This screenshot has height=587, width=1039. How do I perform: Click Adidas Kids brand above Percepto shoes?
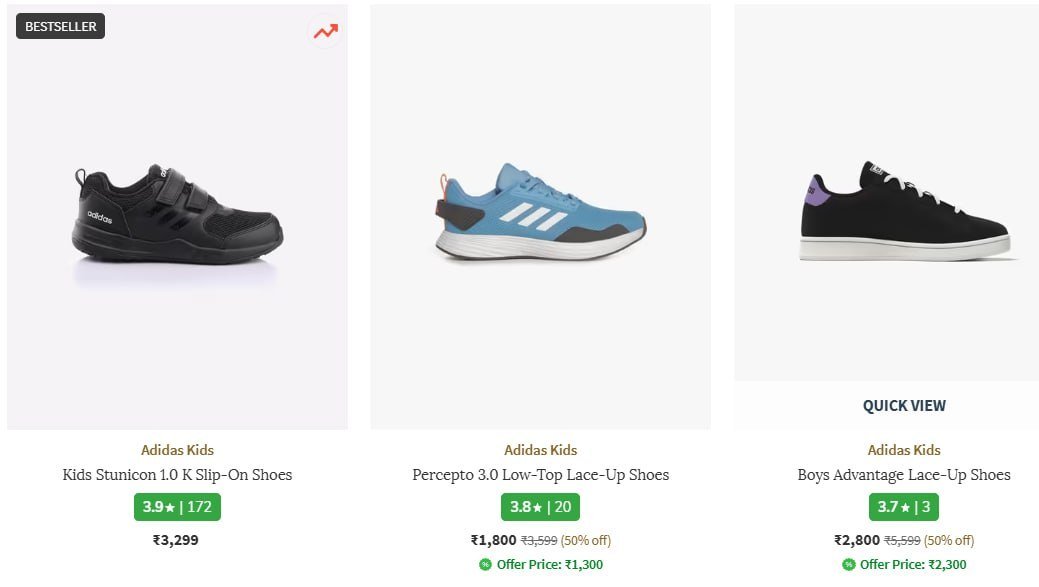[540, 450]
